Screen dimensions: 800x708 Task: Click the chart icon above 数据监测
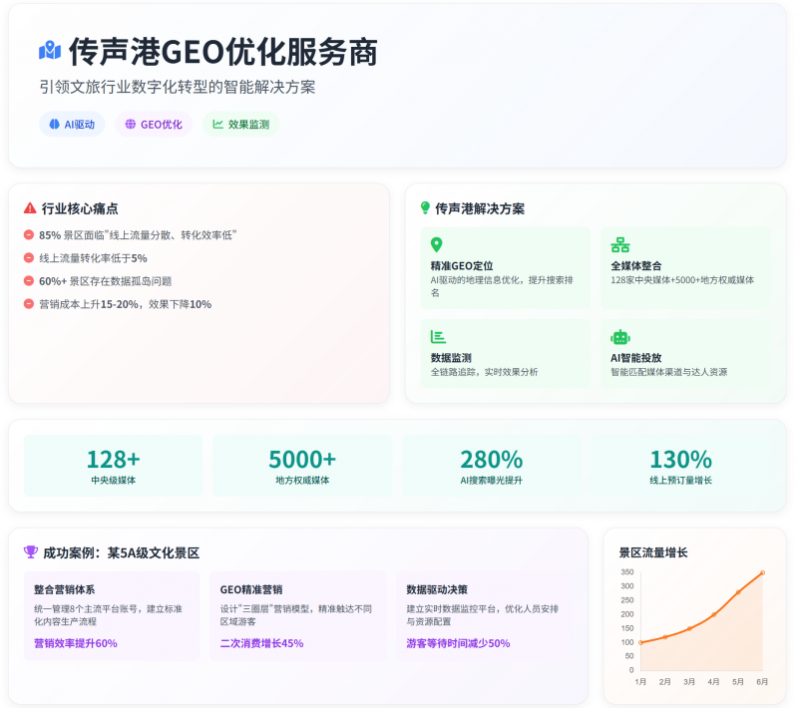click(x=438, y=337)
